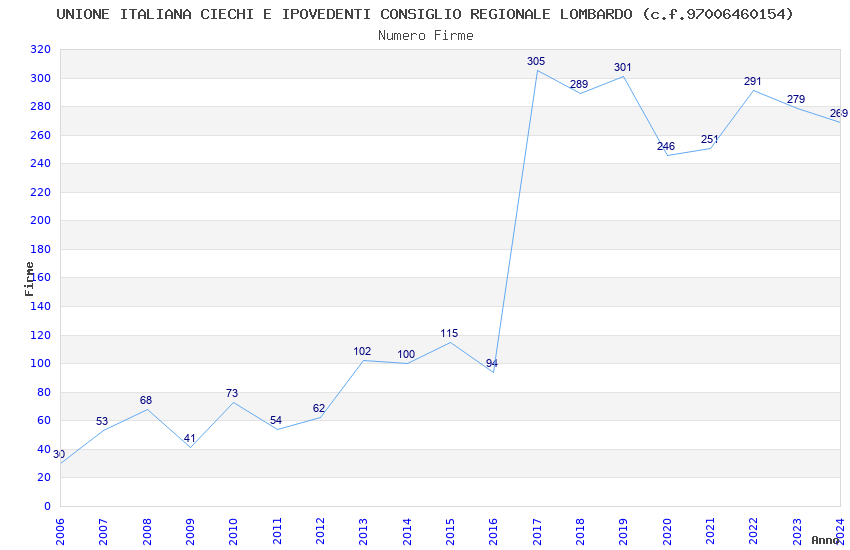Select the data label 246 for 2020
The height and width of the screenshot is (550, 850).
pos(666,146)
